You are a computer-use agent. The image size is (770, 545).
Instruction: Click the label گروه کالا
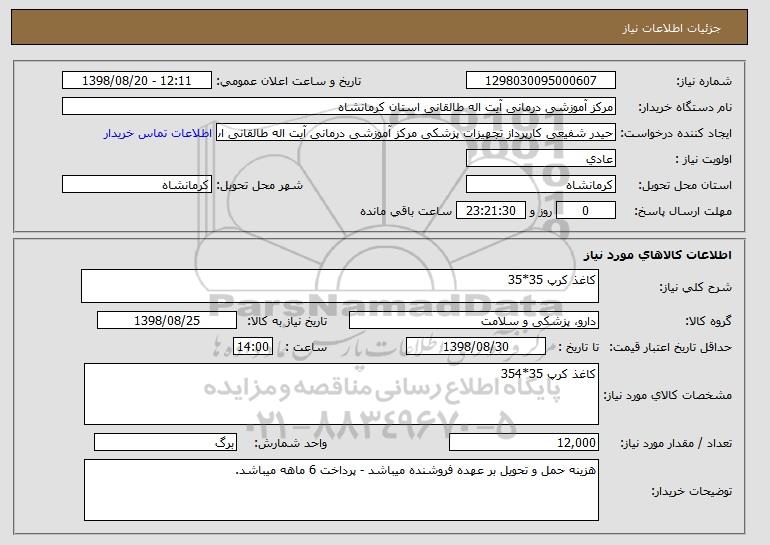click(709, 321)
